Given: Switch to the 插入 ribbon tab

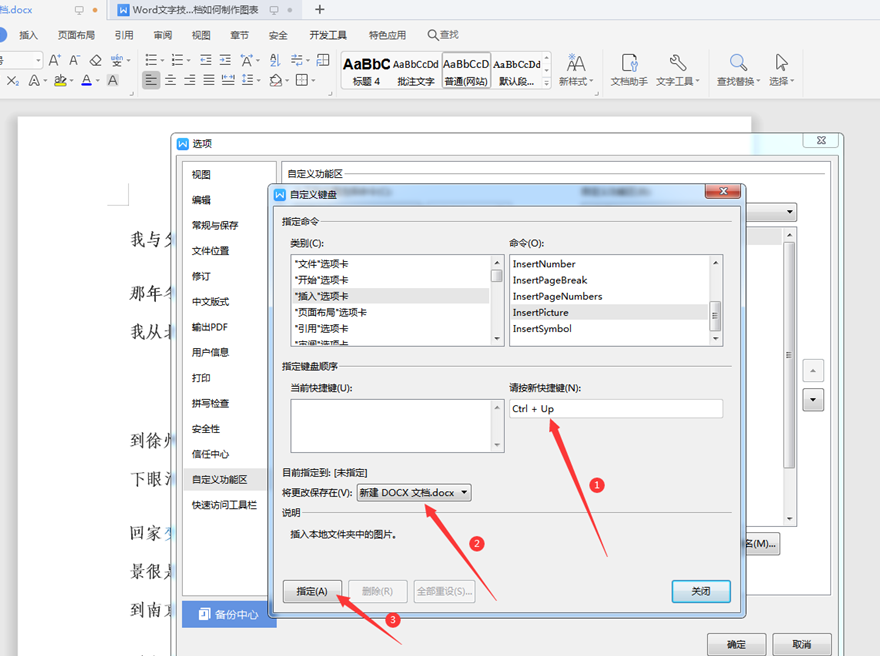Looking at the screenshot, I should (x=28, y=34).
